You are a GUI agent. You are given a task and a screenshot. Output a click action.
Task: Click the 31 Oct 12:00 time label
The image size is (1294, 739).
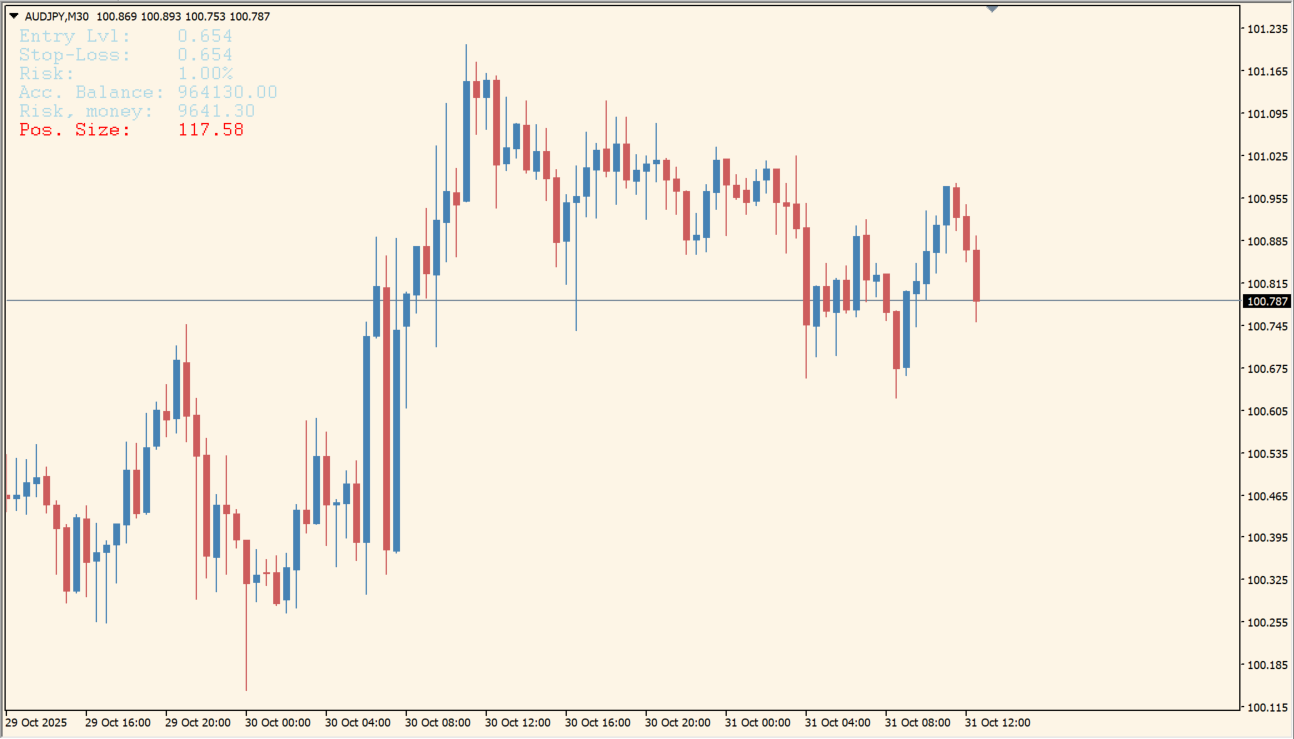coord(997,722)
